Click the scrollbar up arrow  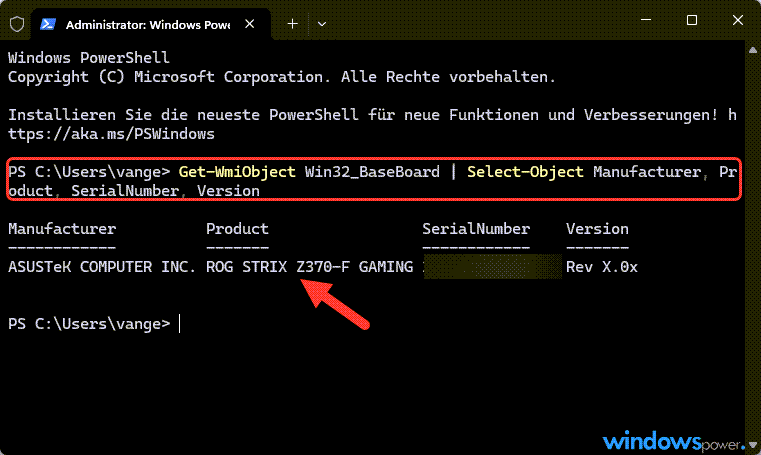tap(753, 49)
